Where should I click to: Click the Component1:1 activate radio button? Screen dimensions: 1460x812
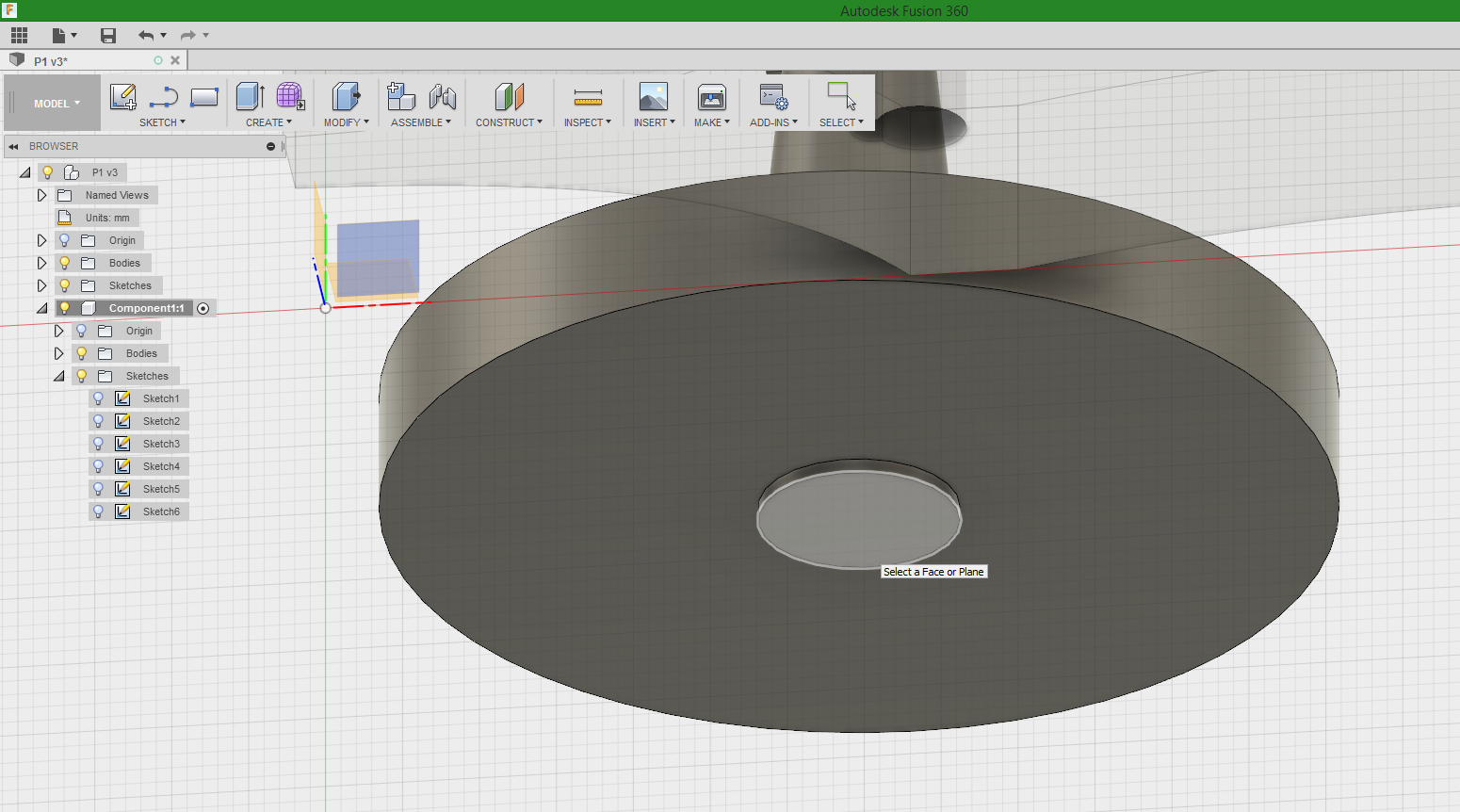(x=203, y=308)
